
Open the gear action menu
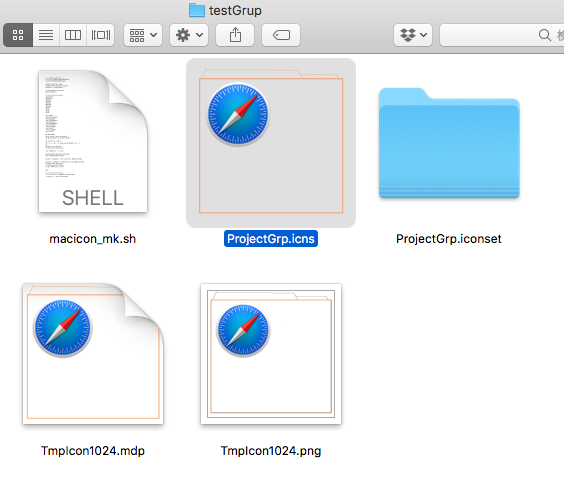(189, 35)
